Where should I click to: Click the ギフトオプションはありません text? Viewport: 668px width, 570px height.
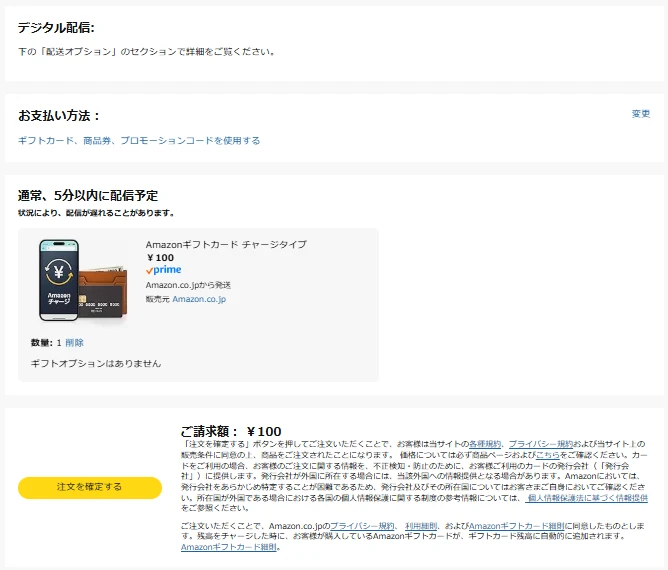point(96,363)
